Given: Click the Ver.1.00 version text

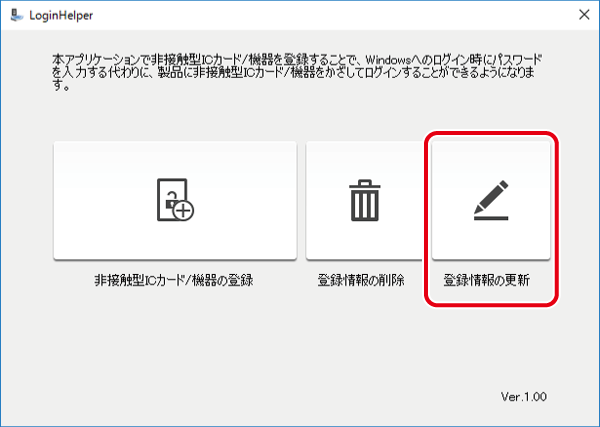Looking at the screenshot, I should coord(524,397).
